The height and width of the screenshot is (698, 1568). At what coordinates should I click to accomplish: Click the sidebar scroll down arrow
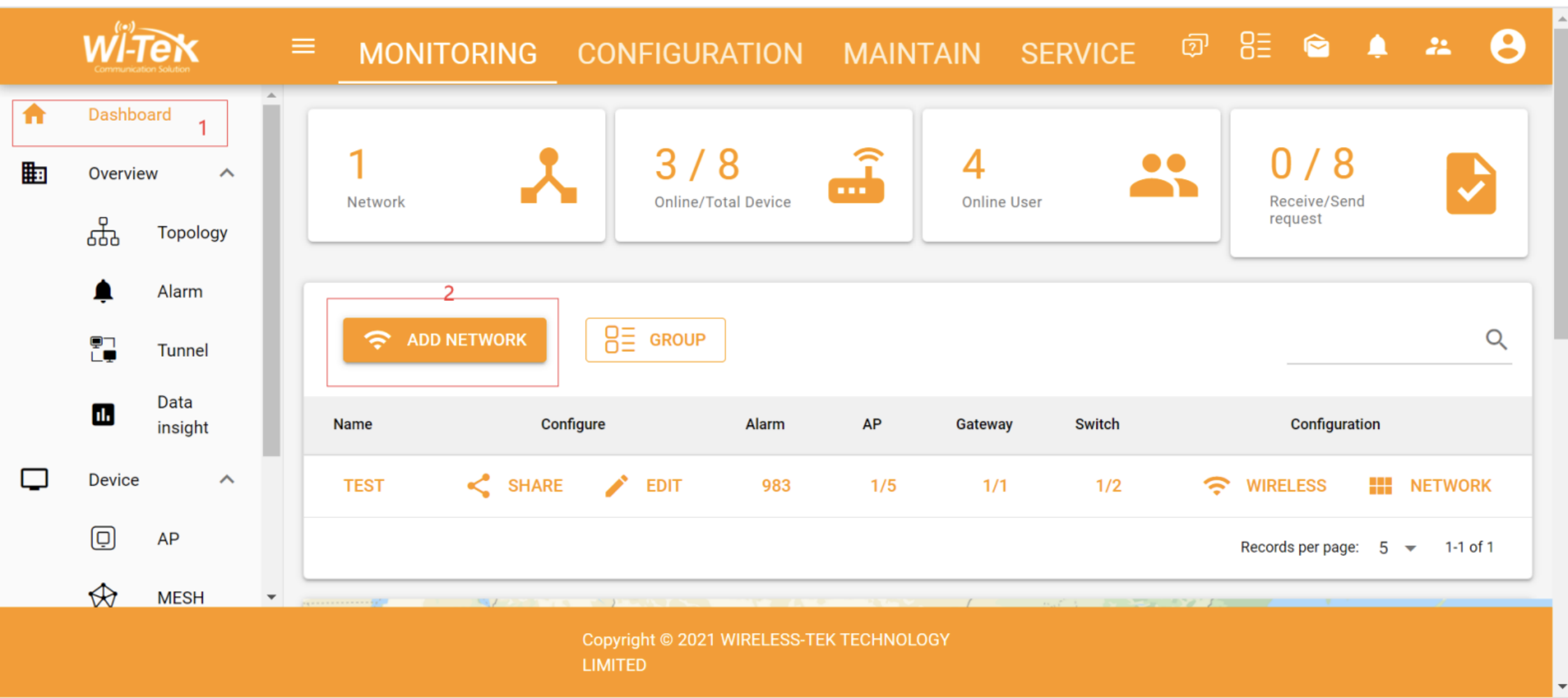tap(272, 596)
